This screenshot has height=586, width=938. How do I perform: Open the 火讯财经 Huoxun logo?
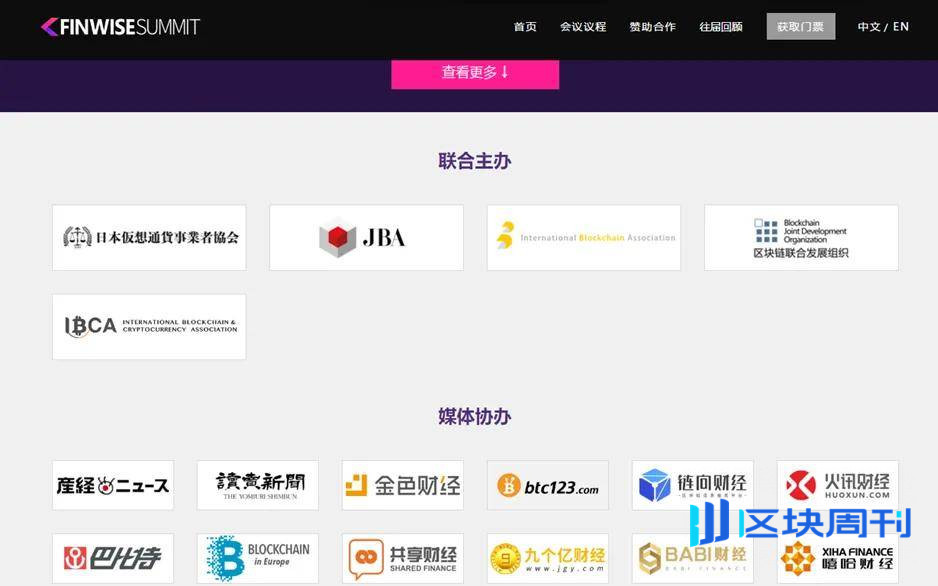838,485
